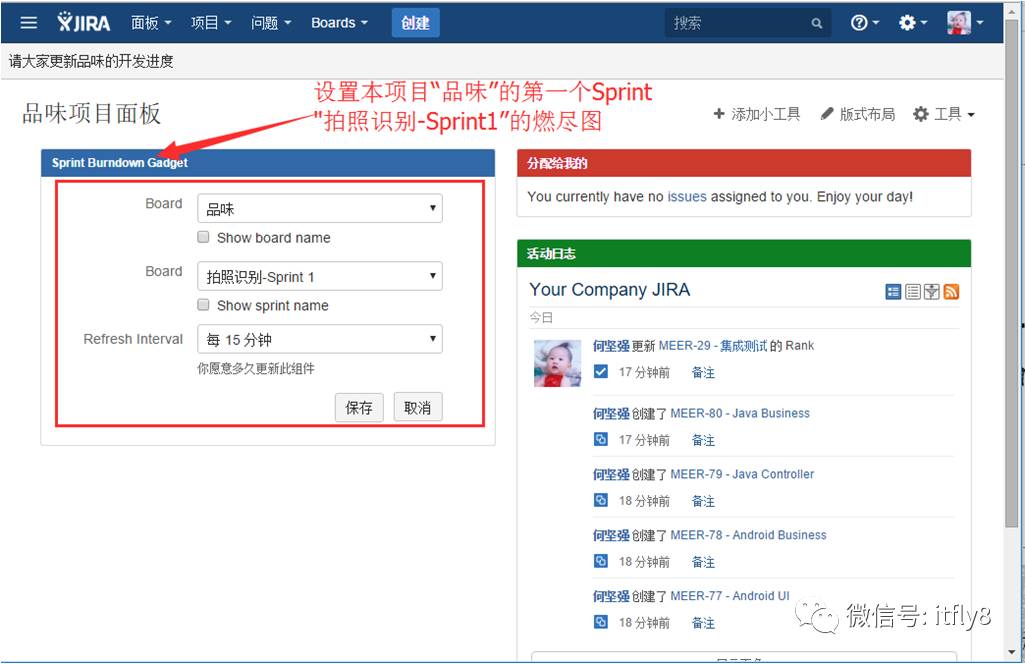The width and height of the screenshot is (1025, 664).
Task: Click the Your Company JIRA heading
Action: click(x=609, y=290)
